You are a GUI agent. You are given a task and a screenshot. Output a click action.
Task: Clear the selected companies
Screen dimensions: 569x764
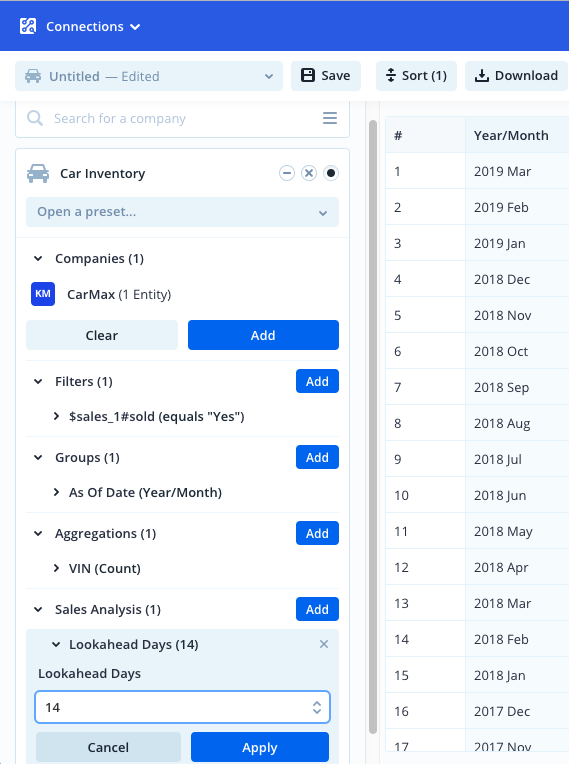click(102, 335)
